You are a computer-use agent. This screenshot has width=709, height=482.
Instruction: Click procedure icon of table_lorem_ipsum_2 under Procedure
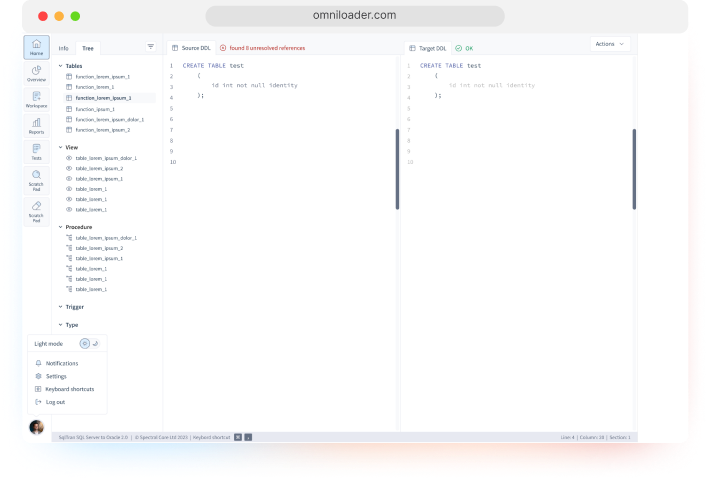[x=69, y=248]
